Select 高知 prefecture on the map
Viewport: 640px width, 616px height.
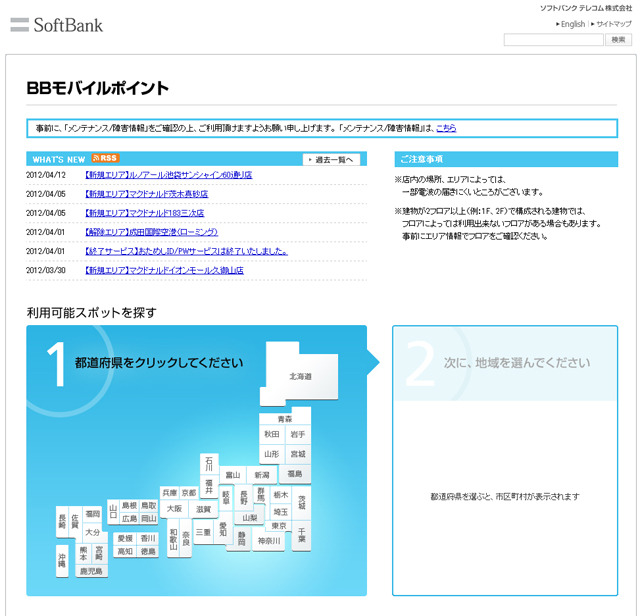[x=125, y=552]
